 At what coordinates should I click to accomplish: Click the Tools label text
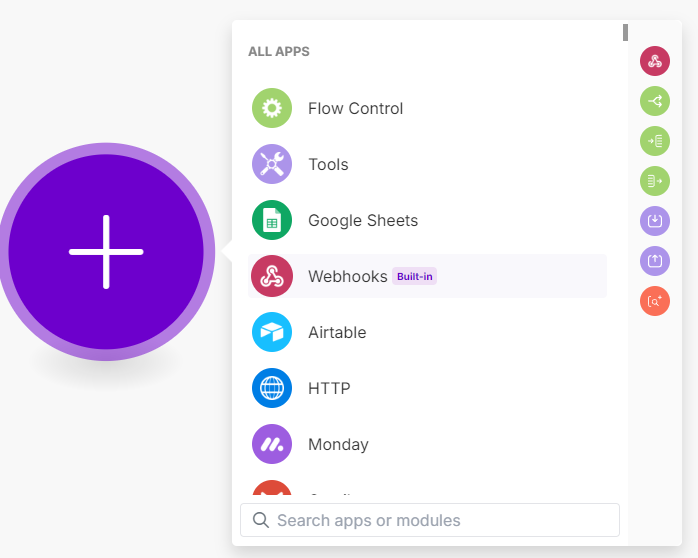click(x=329, y=165)
